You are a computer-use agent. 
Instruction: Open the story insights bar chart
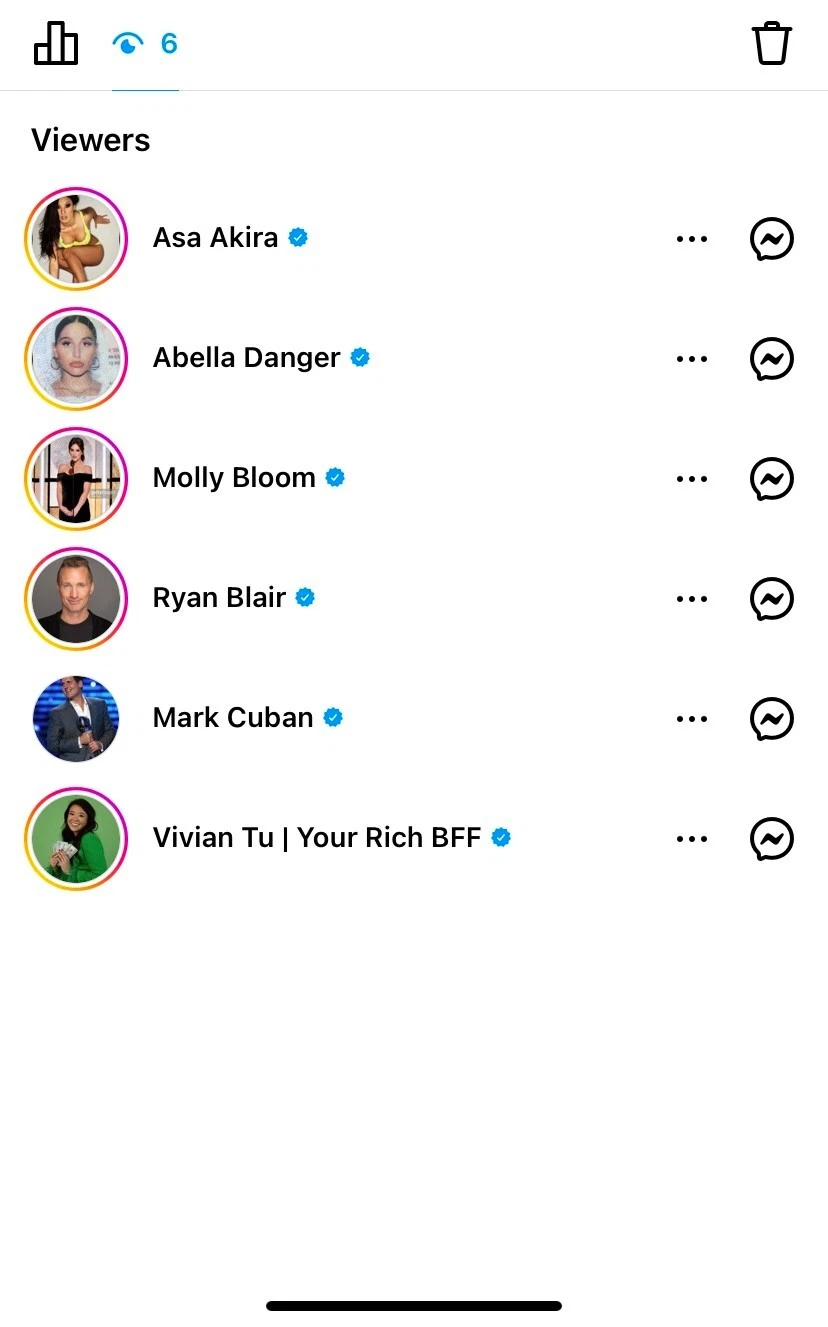56,43
